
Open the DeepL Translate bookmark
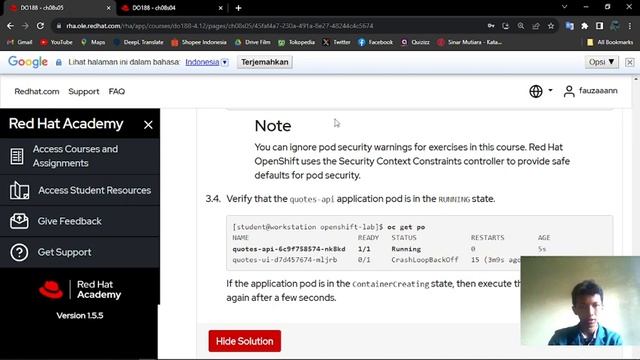point(138,42)
